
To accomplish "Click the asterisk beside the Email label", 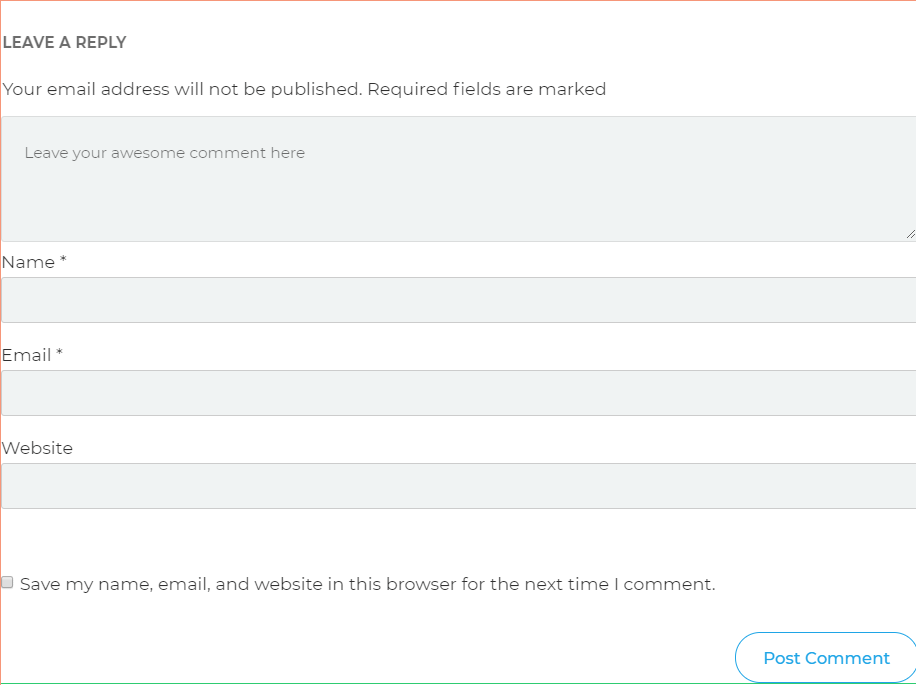I will [59, 354].
